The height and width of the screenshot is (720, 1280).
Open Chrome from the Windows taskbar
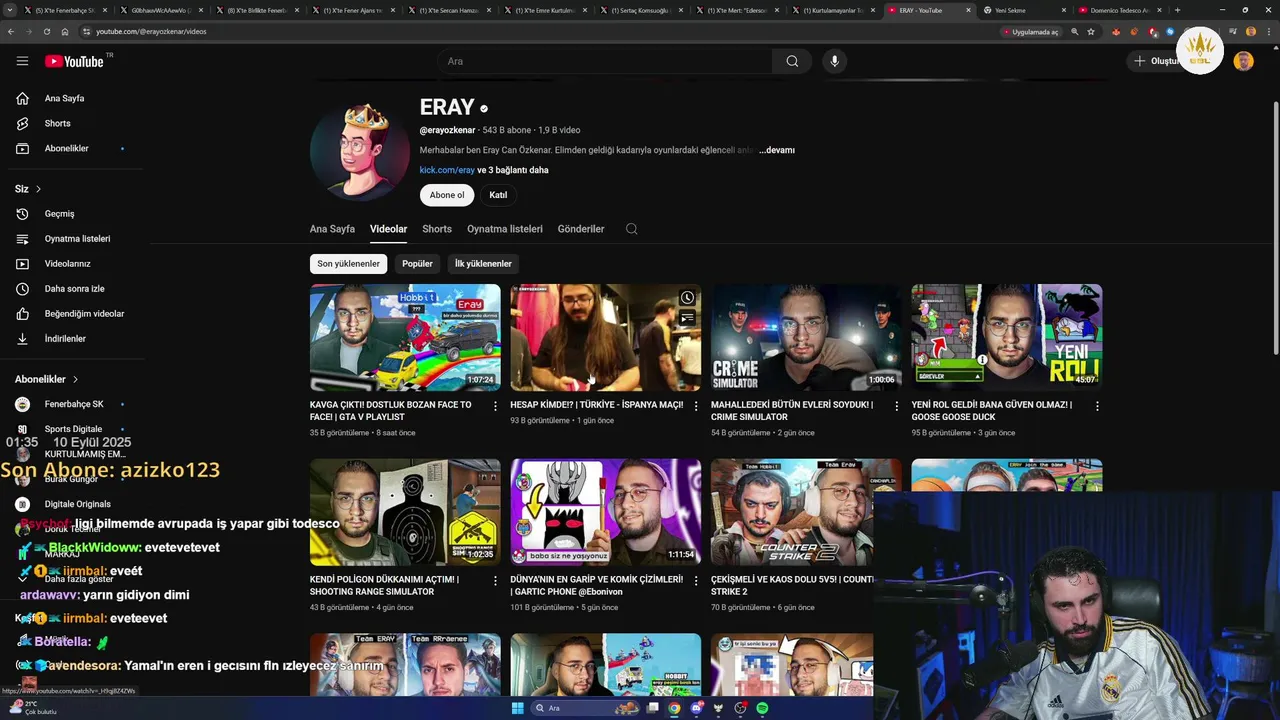coord(674,708)
